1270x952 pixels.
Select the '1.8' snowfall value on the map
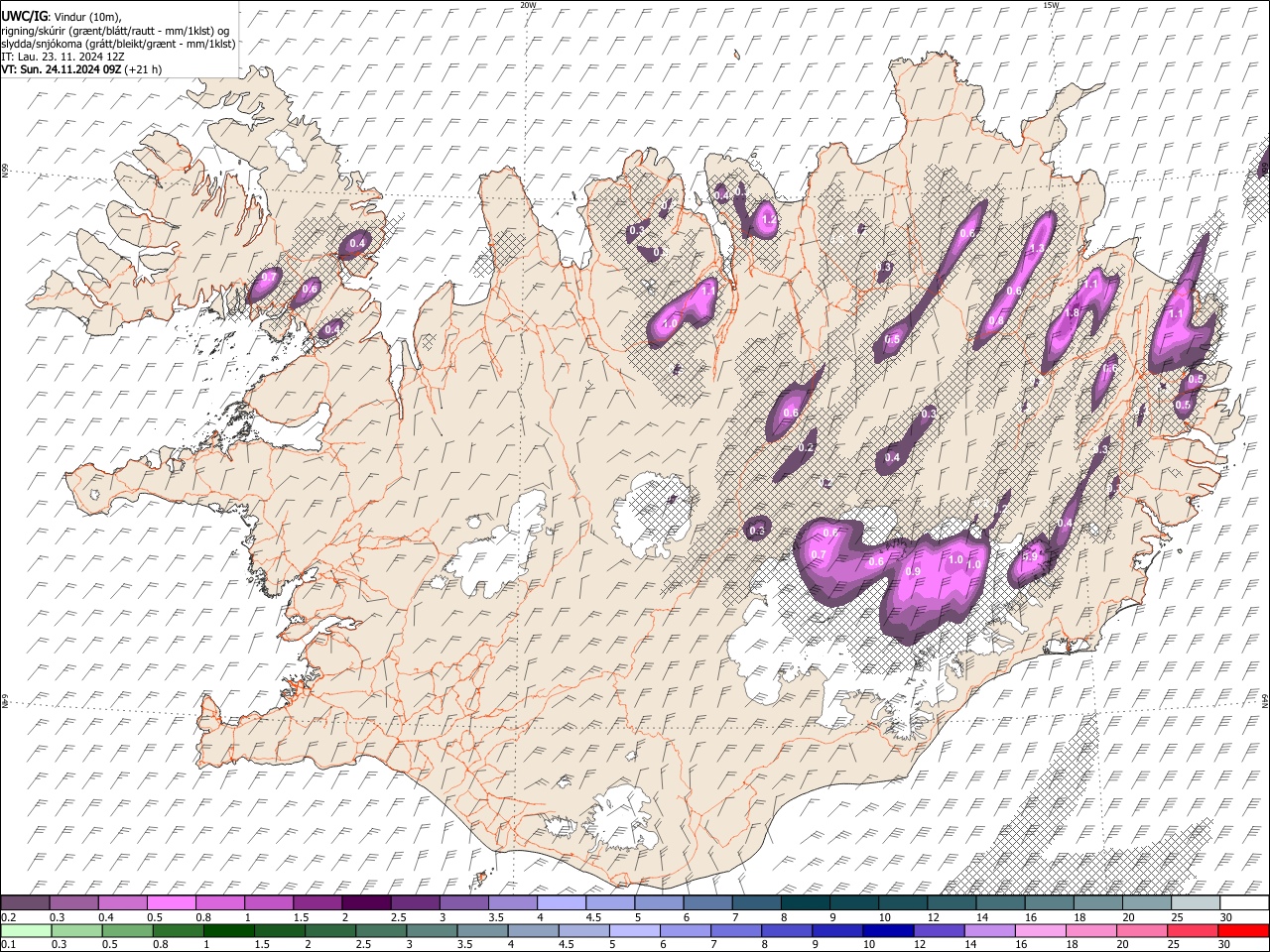(1072, 312)
